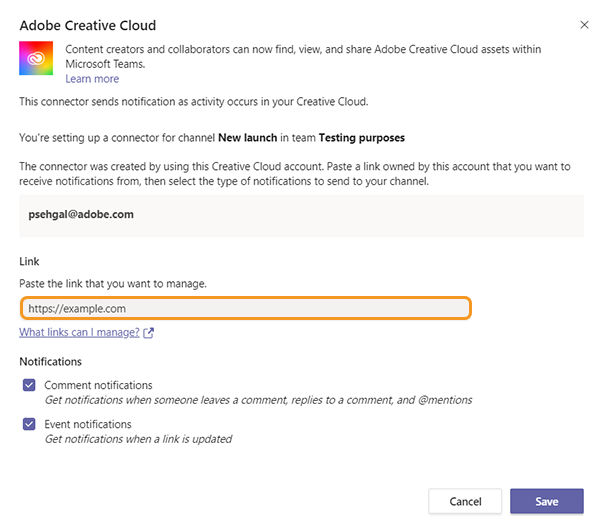Click the 'Testing purposes' team name
Viewport: 600px width, 532px height.
click(x=362, y=138)
